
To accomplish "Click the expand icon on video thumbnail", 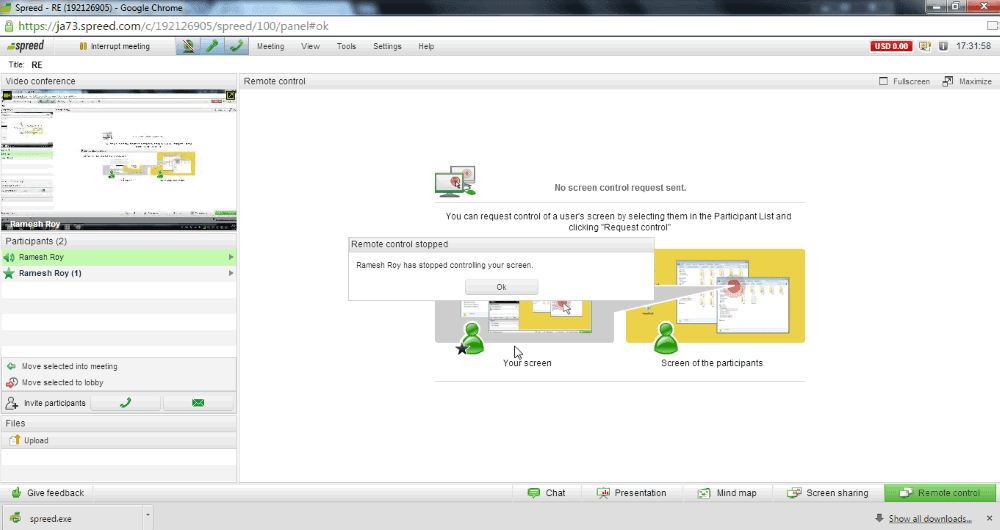I will pos(231,96).
